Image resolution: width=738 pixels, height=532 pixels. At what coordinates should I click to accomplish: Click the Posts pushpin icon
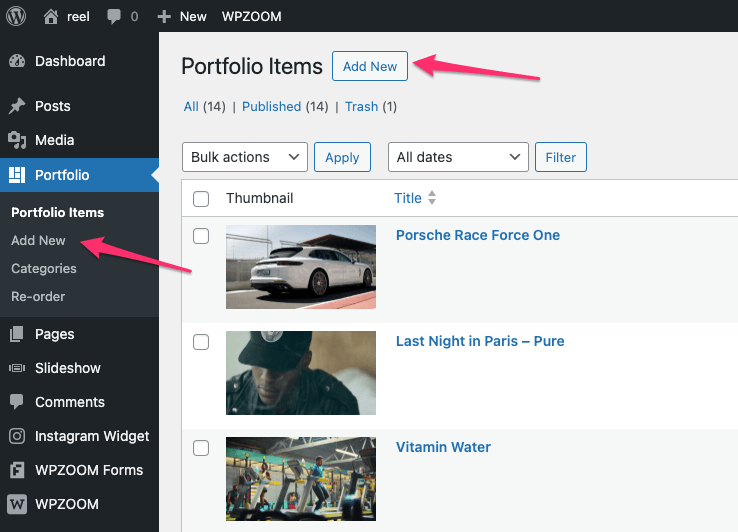[x=17, y=106]
